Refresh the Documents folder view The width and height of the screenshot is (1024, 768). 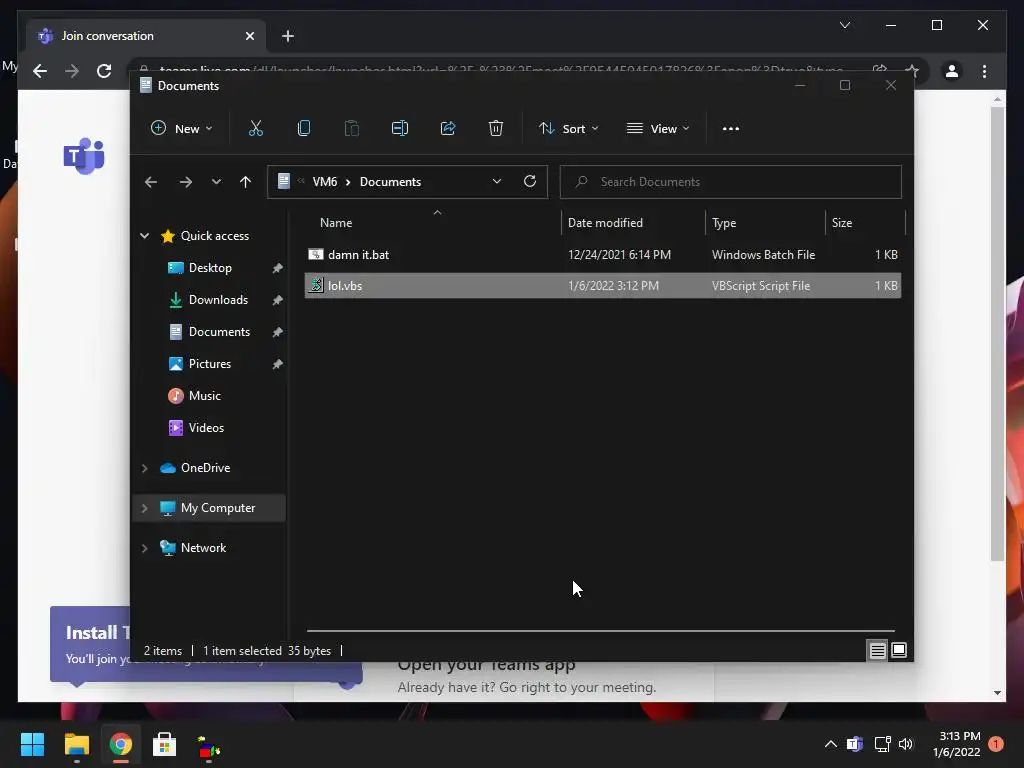pyautogui.click(x=530, y=182)
